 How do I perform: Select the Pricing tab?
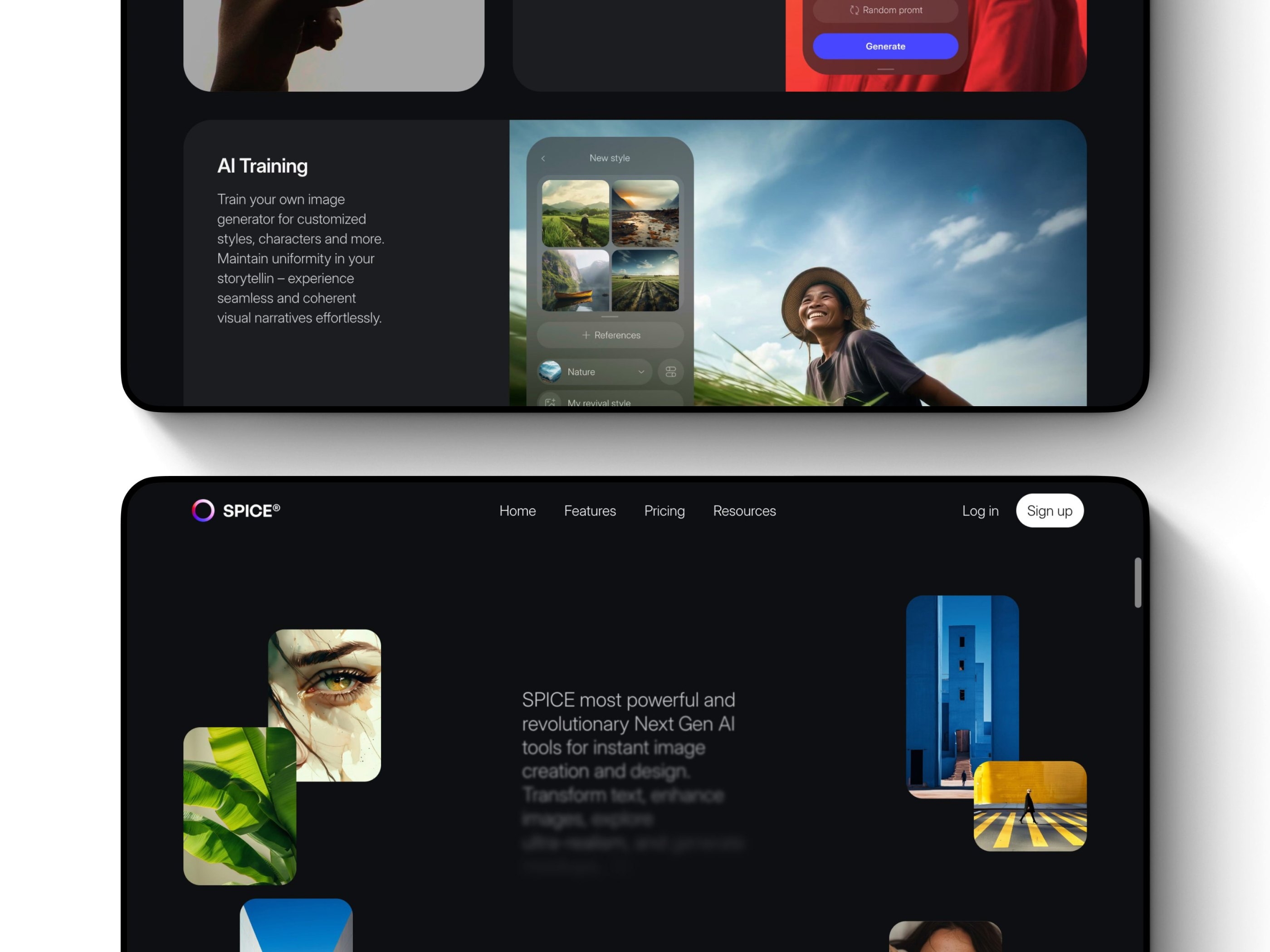(664, 511)
